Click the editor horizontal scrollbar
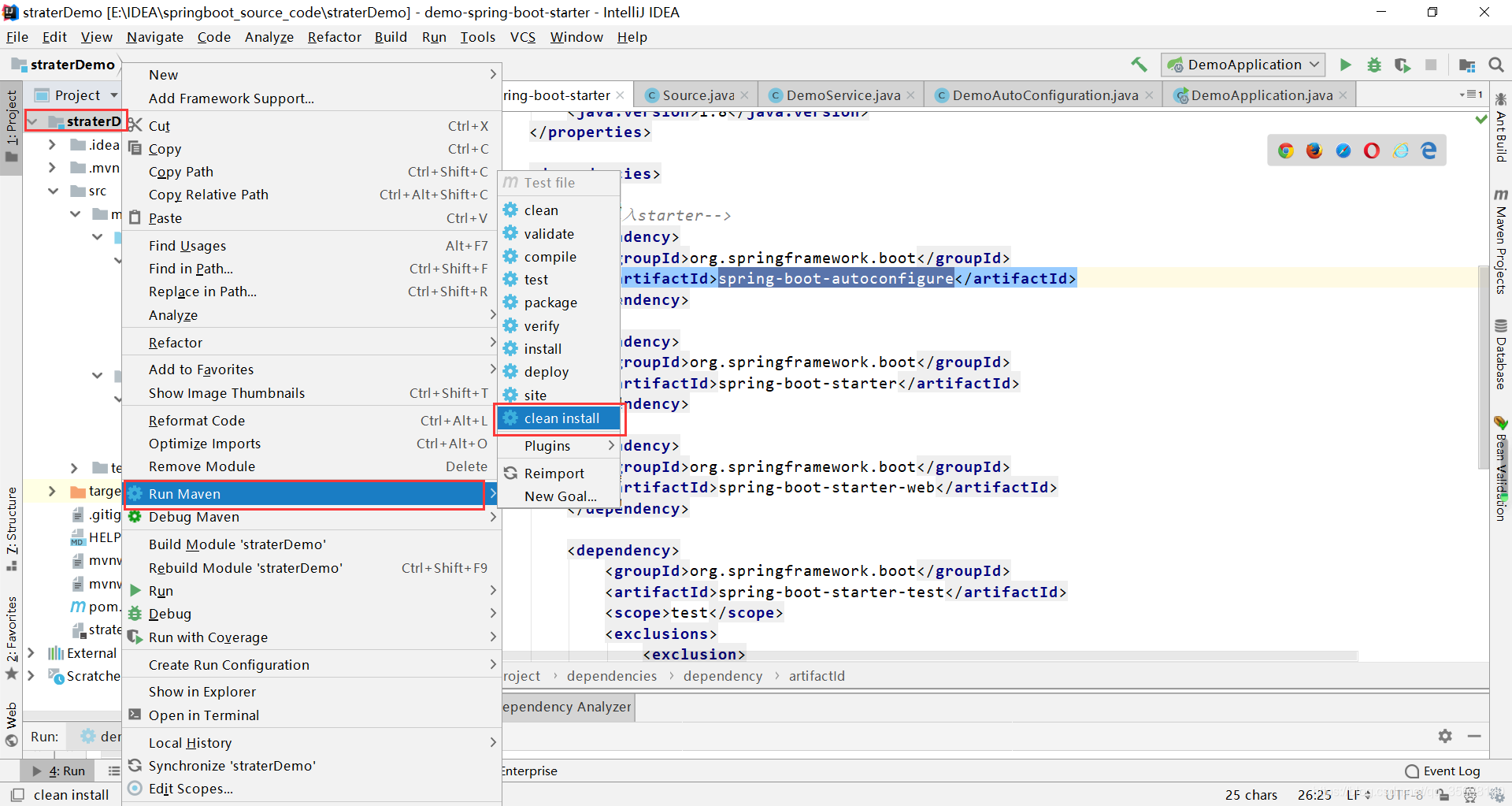This screenshot has height=806, width=1512. tap(929, 656)
